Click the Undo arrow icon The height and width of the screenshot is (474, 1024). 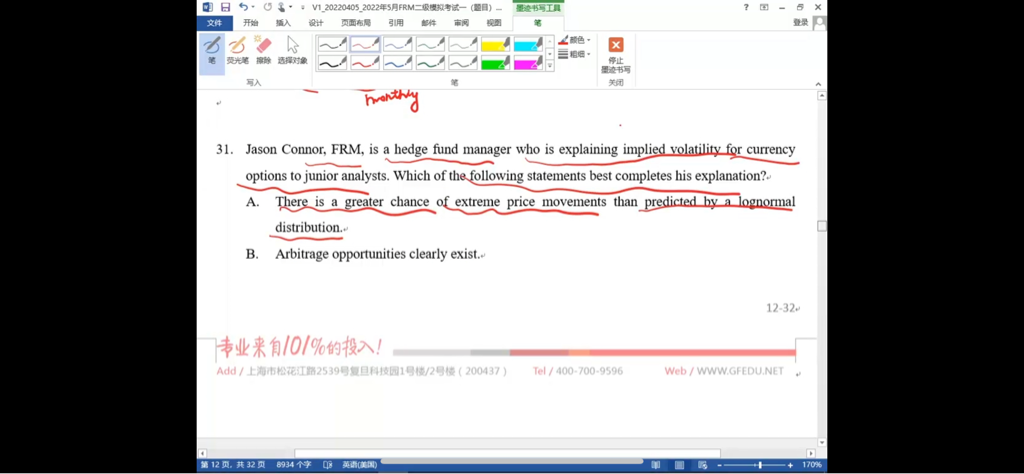pyautogui.click(x=243, y=7)
